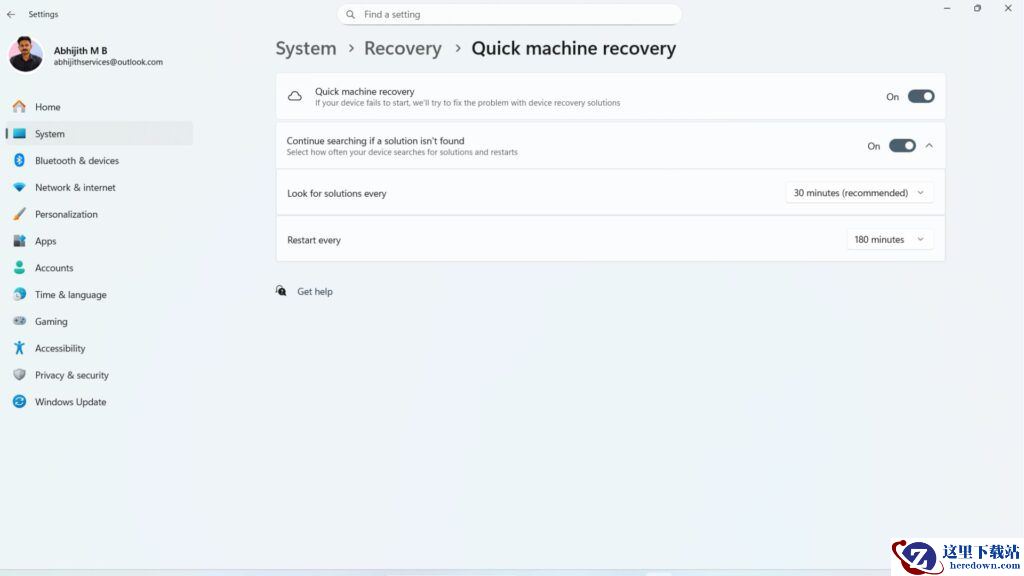1024x576 pixels.
Task: Click the Home icon in sidebar
Action: 19,107
